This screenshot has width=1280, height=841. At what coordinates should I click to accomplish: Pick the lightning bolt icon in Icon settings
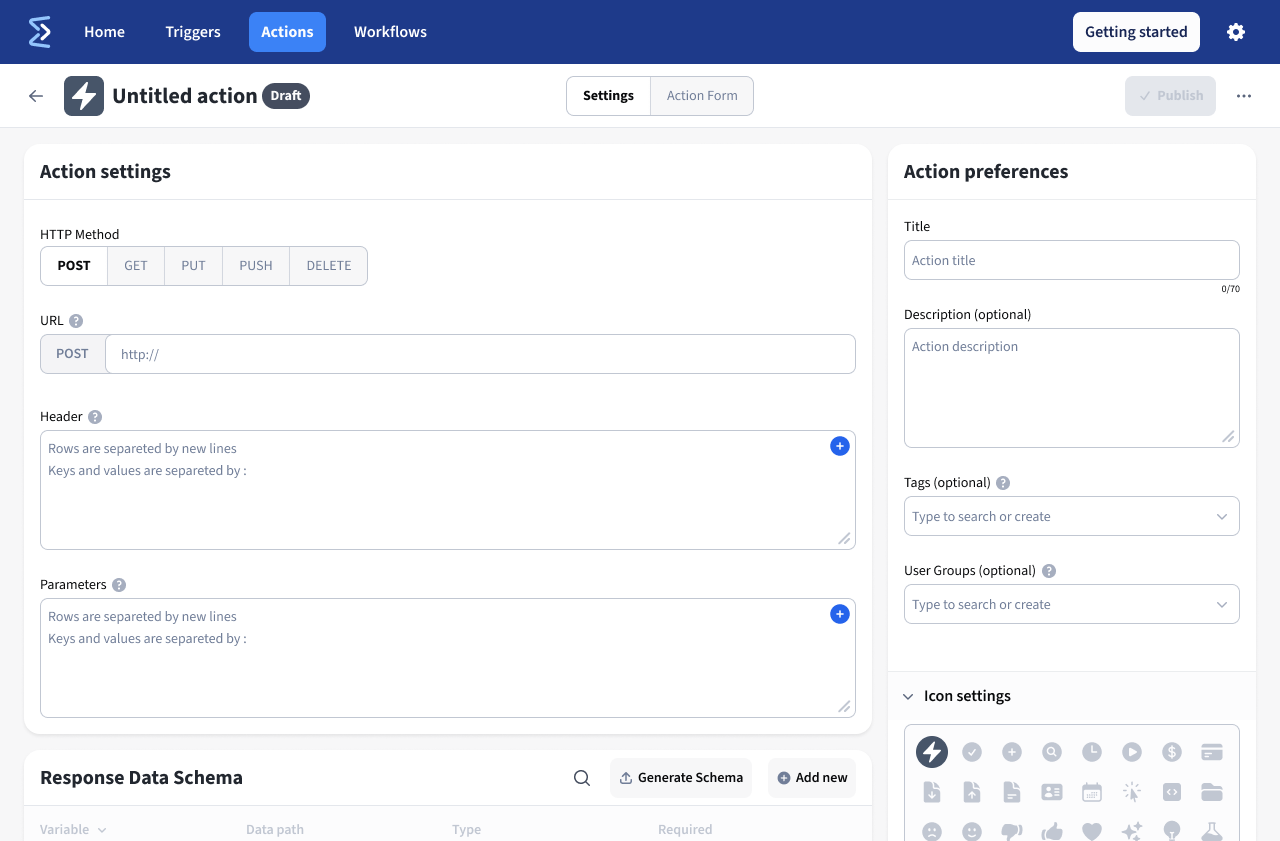click(x=932, y=752)
